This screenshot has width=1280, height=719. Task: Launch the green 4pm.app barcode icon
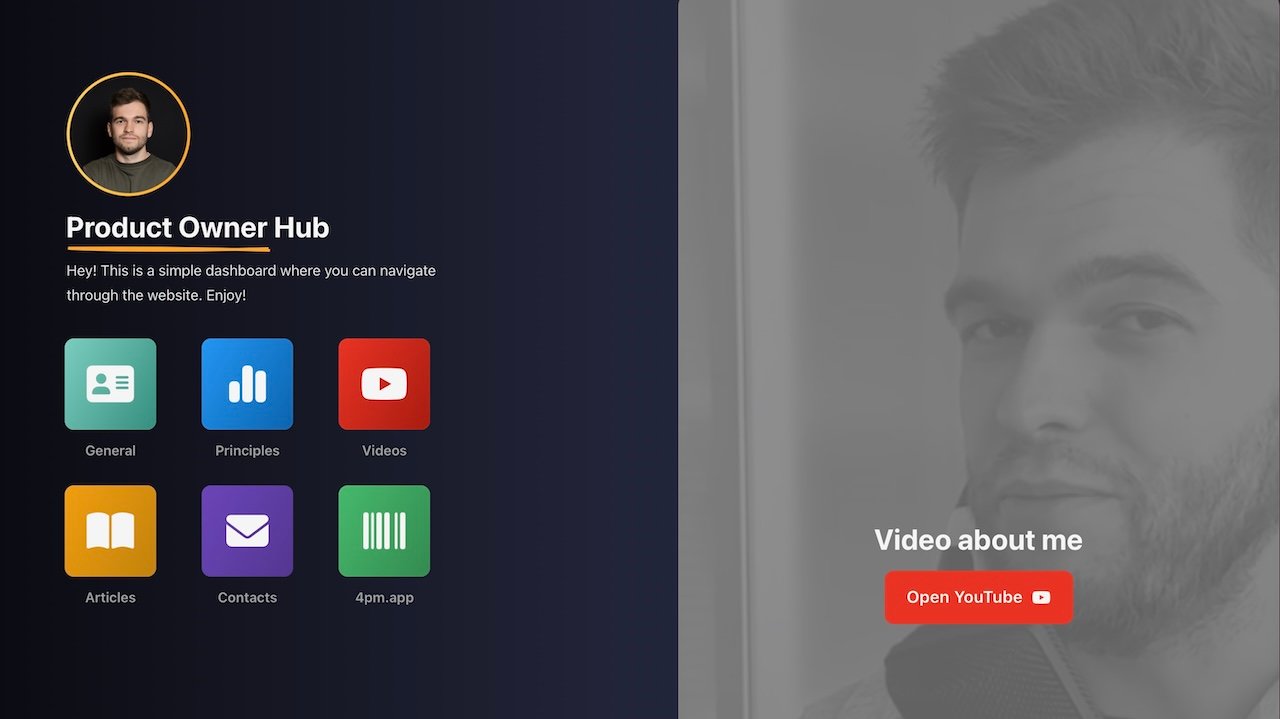(384, 531)
